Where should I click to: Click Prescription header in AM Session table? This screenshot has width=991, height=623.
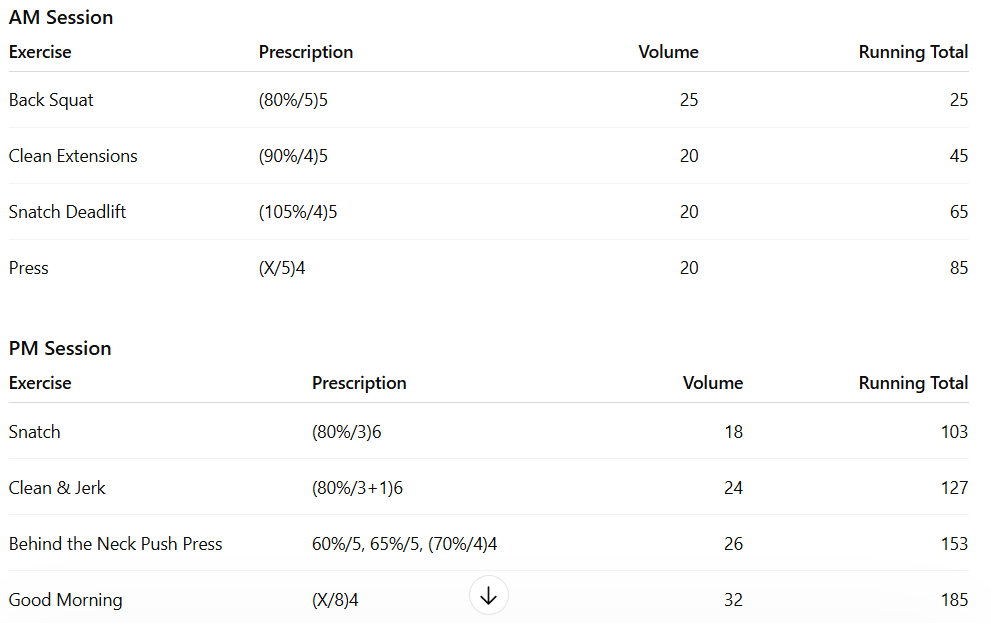[306, 52]
